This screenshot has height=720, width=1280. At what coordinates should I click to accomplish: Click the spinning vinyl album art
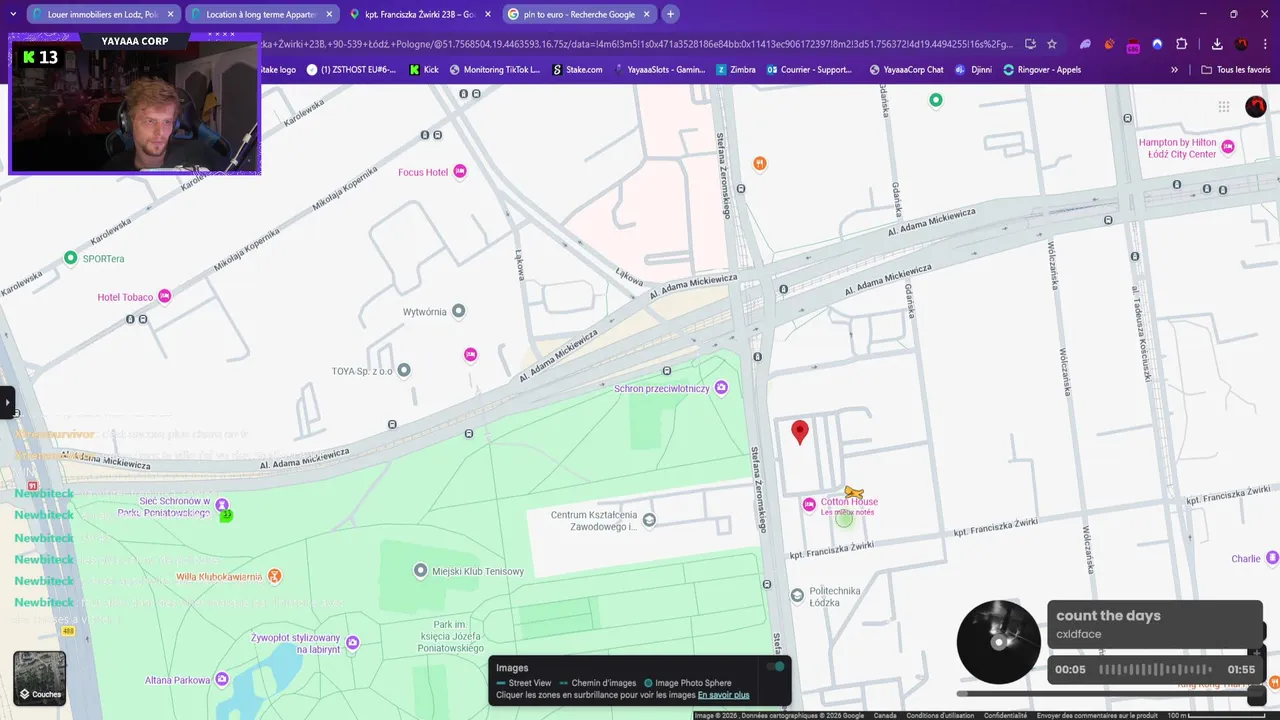998,642
